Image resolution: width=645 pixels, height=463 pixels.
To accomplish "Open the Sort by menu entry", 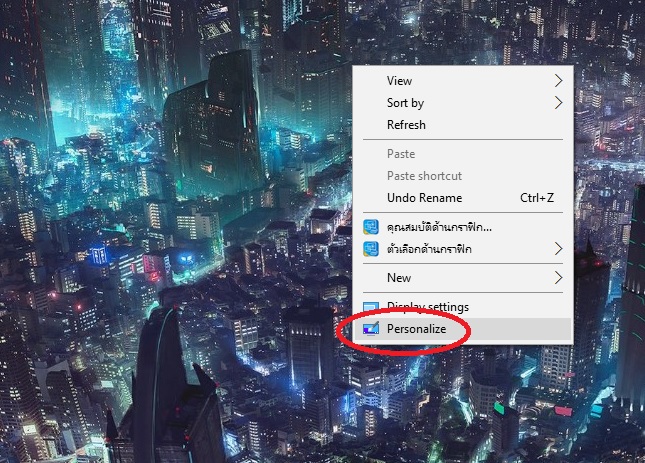I will (463, 102).
